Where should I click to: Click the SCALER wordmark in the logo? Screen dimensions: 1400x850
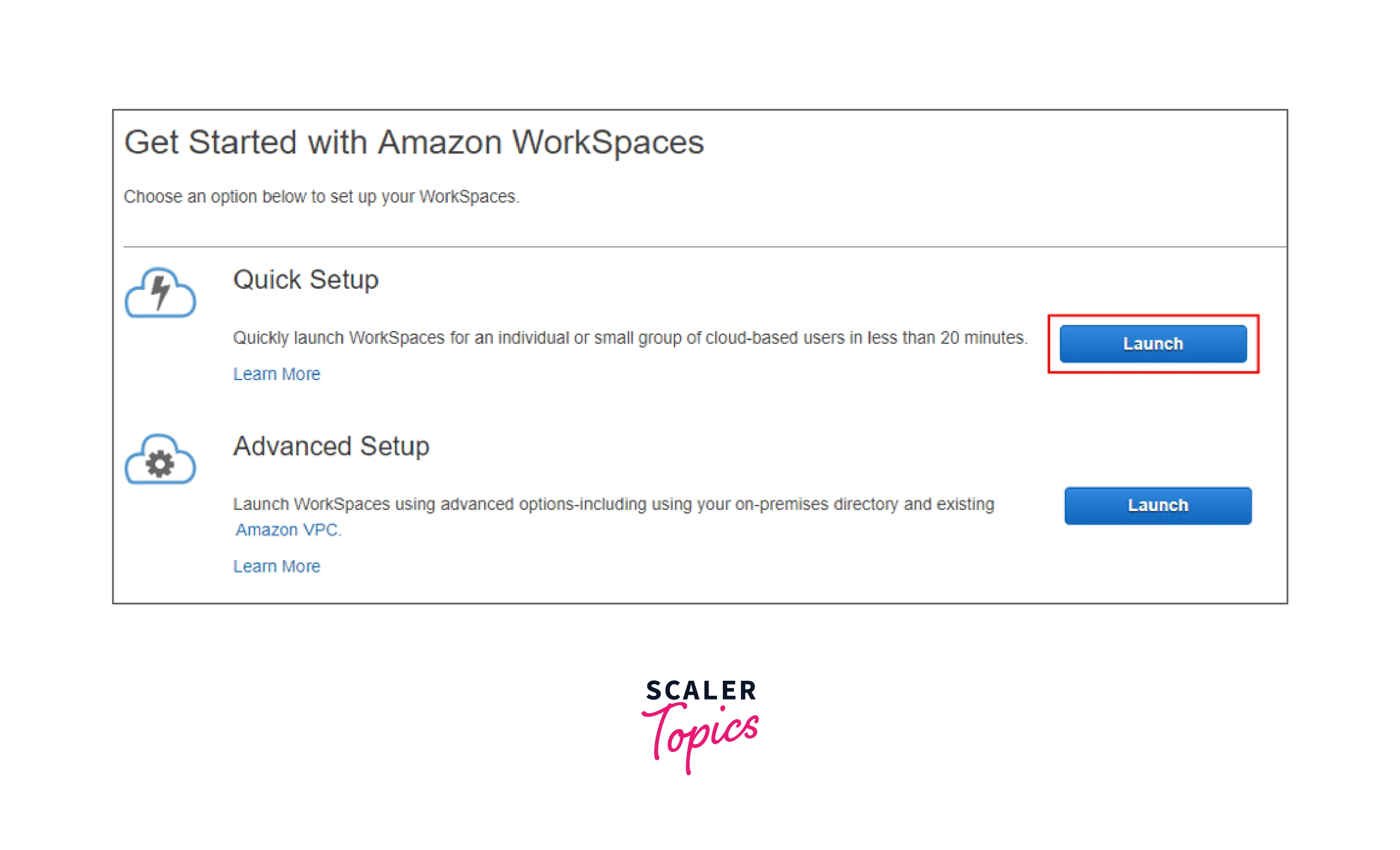coord(701,691)
